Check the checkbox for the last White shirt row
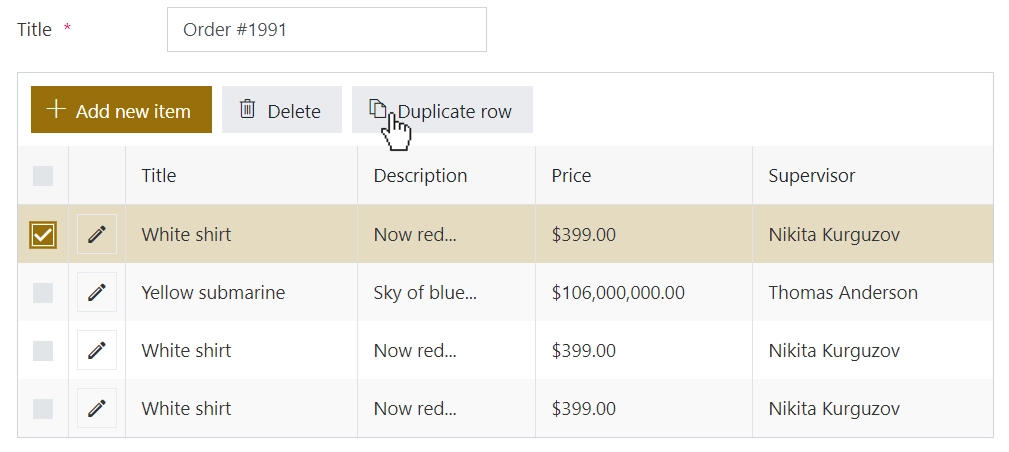This screenshot has height=452, width=1009. (x=43, y=408)
